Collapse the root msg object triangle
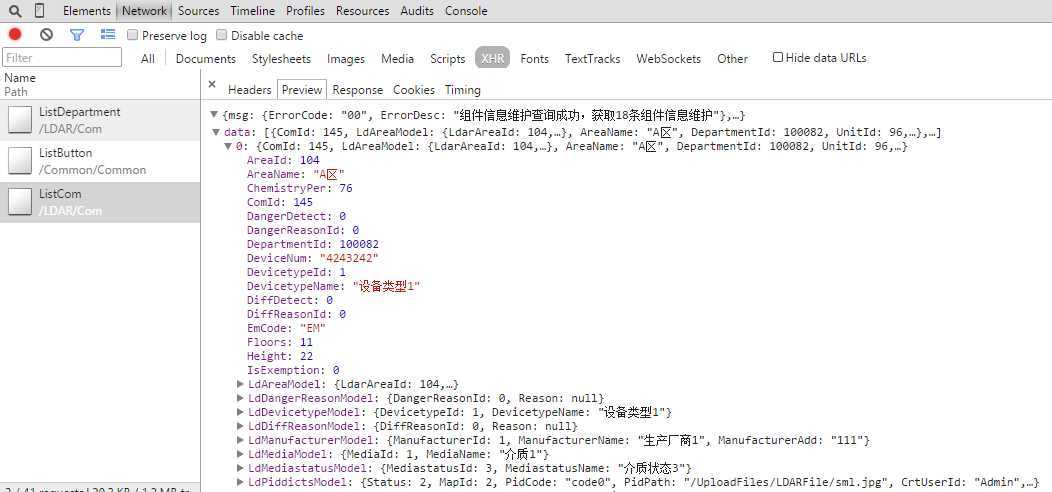This screenshot has height=492, width=1052. click(x=214, y=115)
